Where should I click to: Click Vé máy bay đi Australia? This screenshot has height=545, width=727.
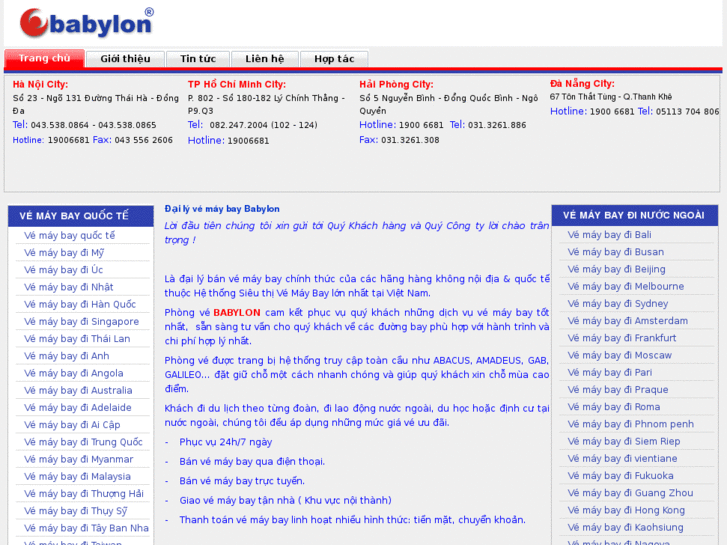78,391
